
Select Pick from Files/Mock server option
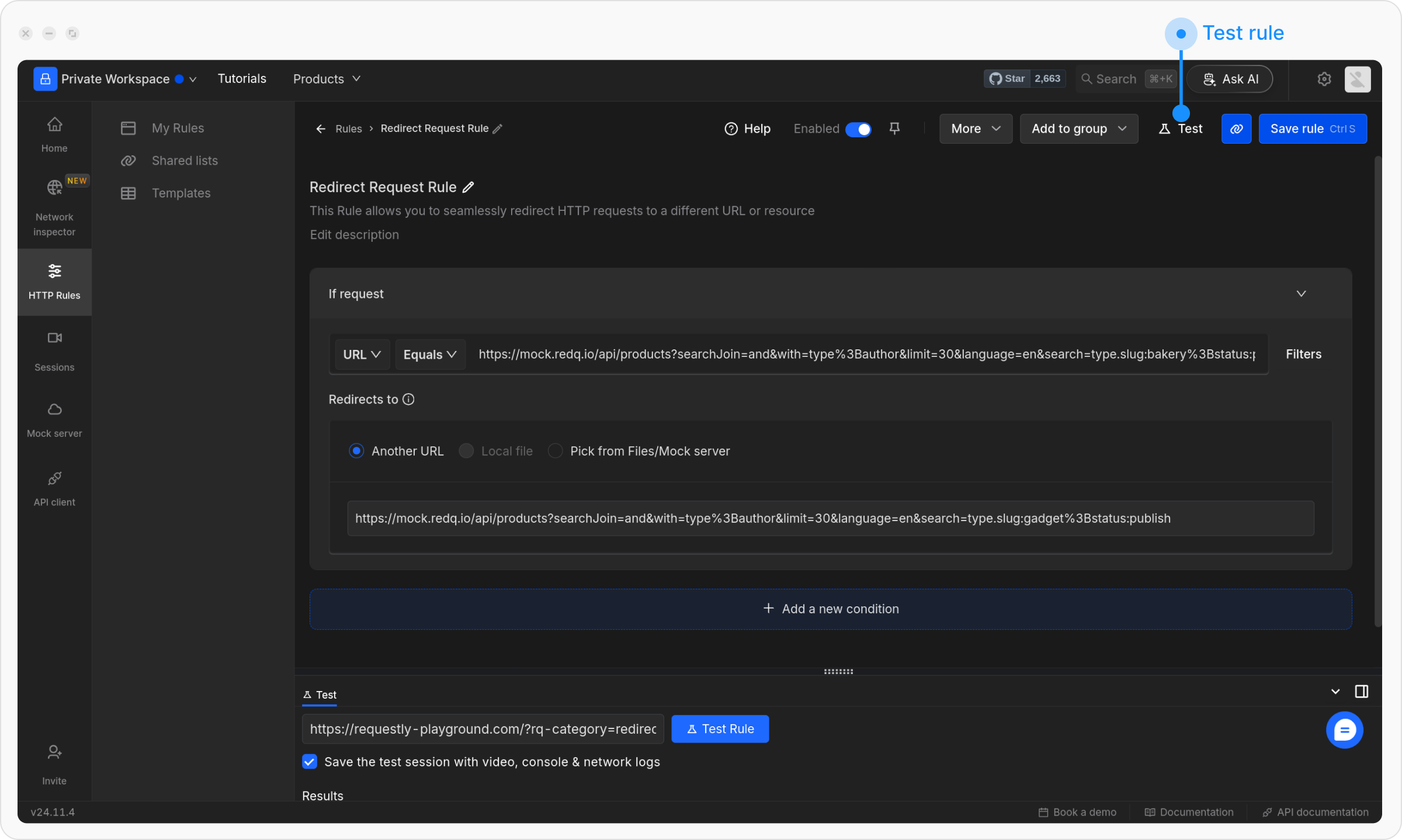[556, 451]
